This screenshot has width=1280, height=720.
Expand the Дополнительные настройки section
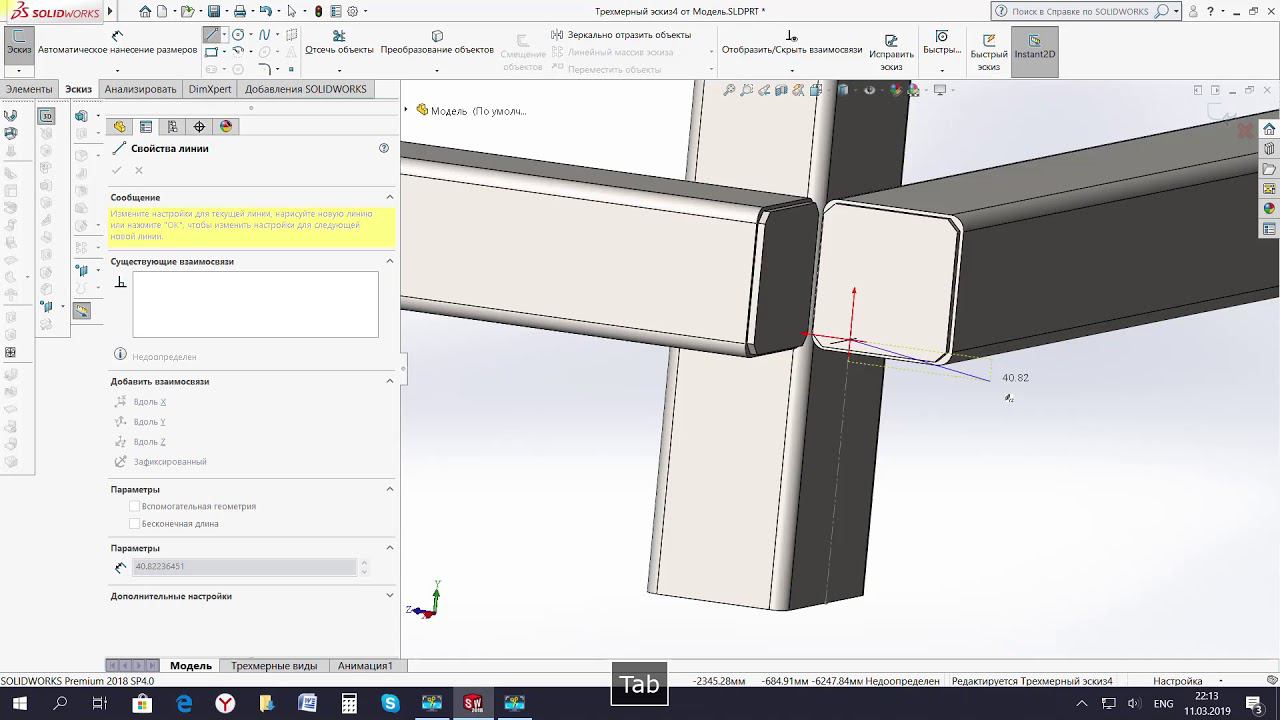click(x=390, y=596)
